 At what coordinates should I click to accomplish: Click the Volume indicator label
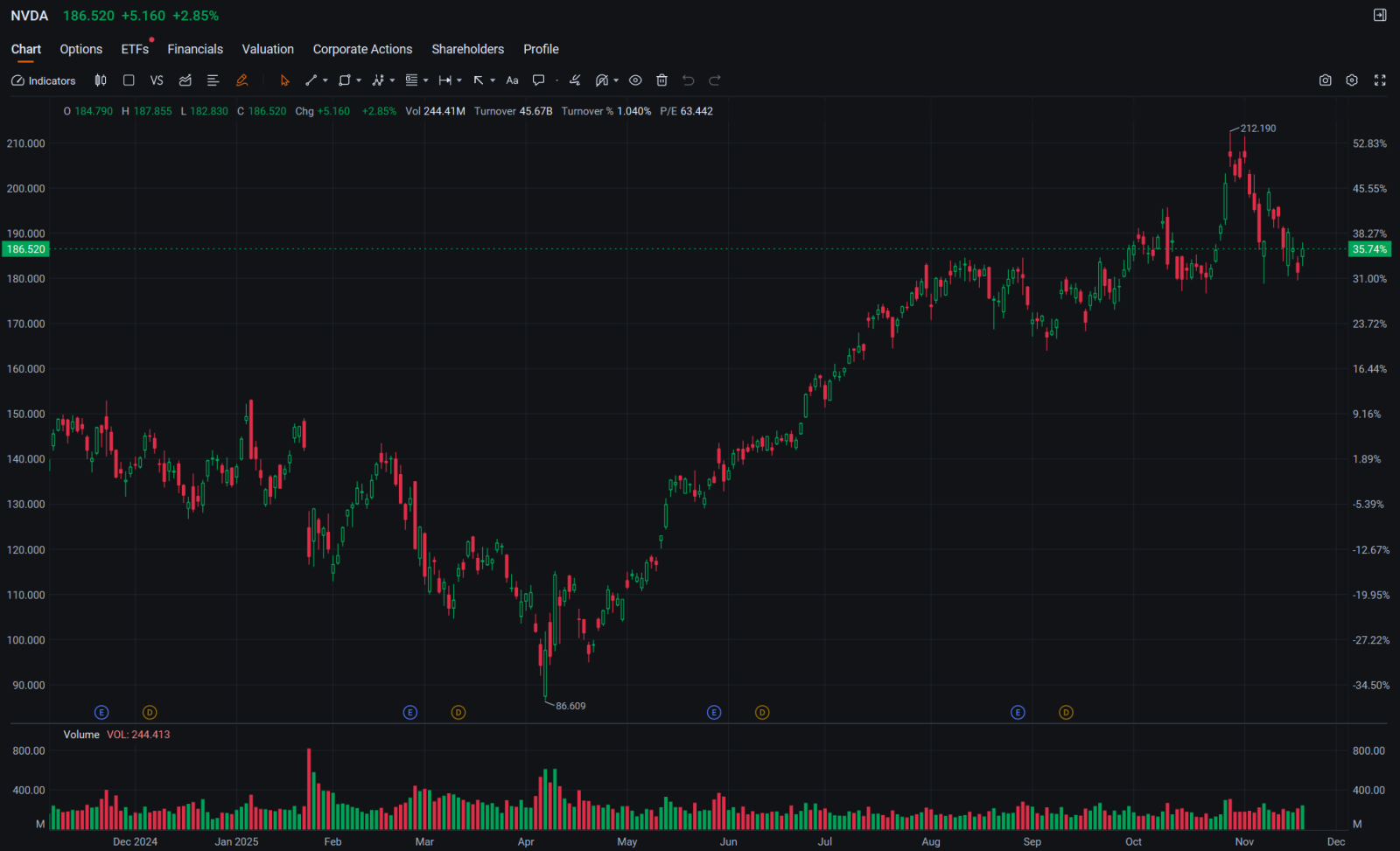click(x=81, y=735)
